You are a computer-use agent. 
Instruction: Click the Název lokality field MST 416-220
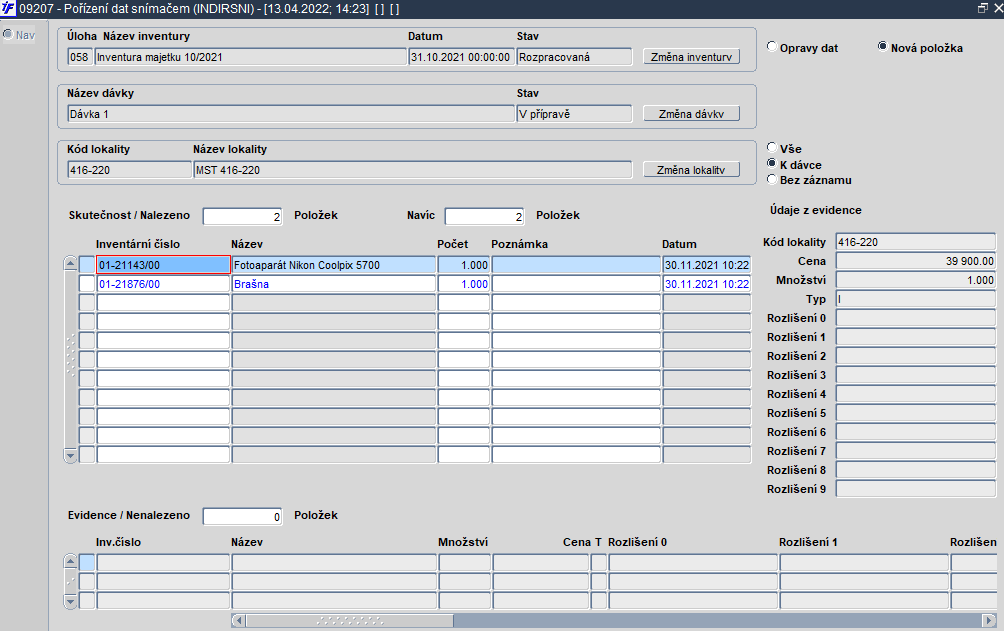pos(412,170)
